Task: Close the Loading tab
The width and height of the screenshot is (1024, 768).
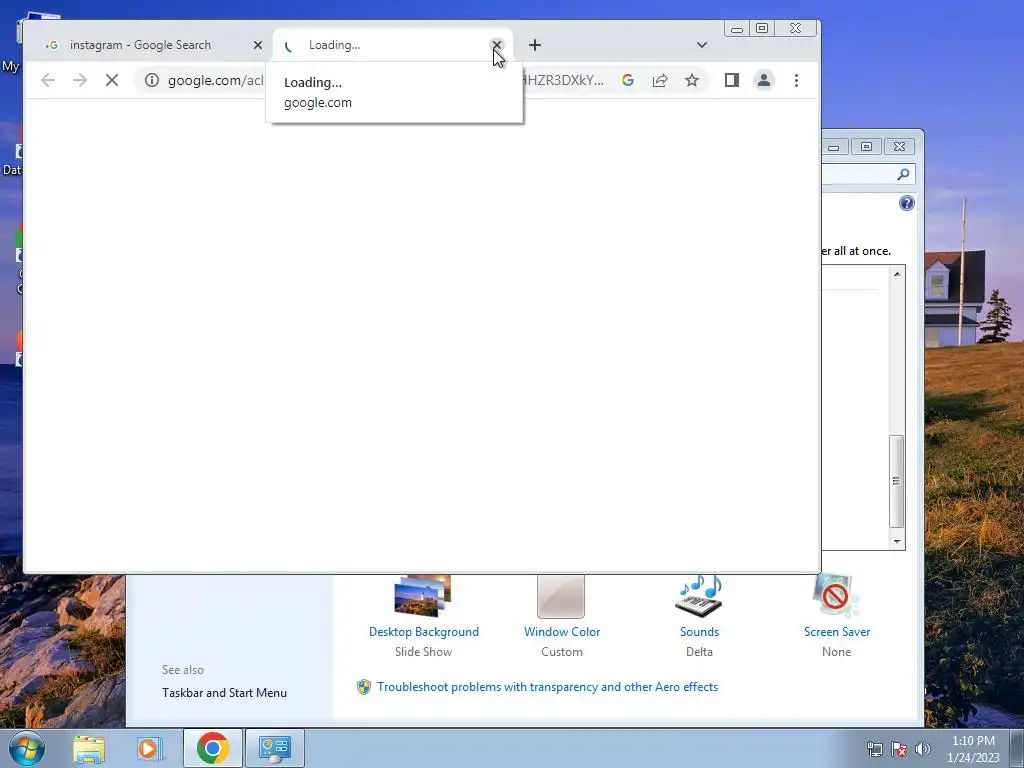Action: [x=497, y=45]
